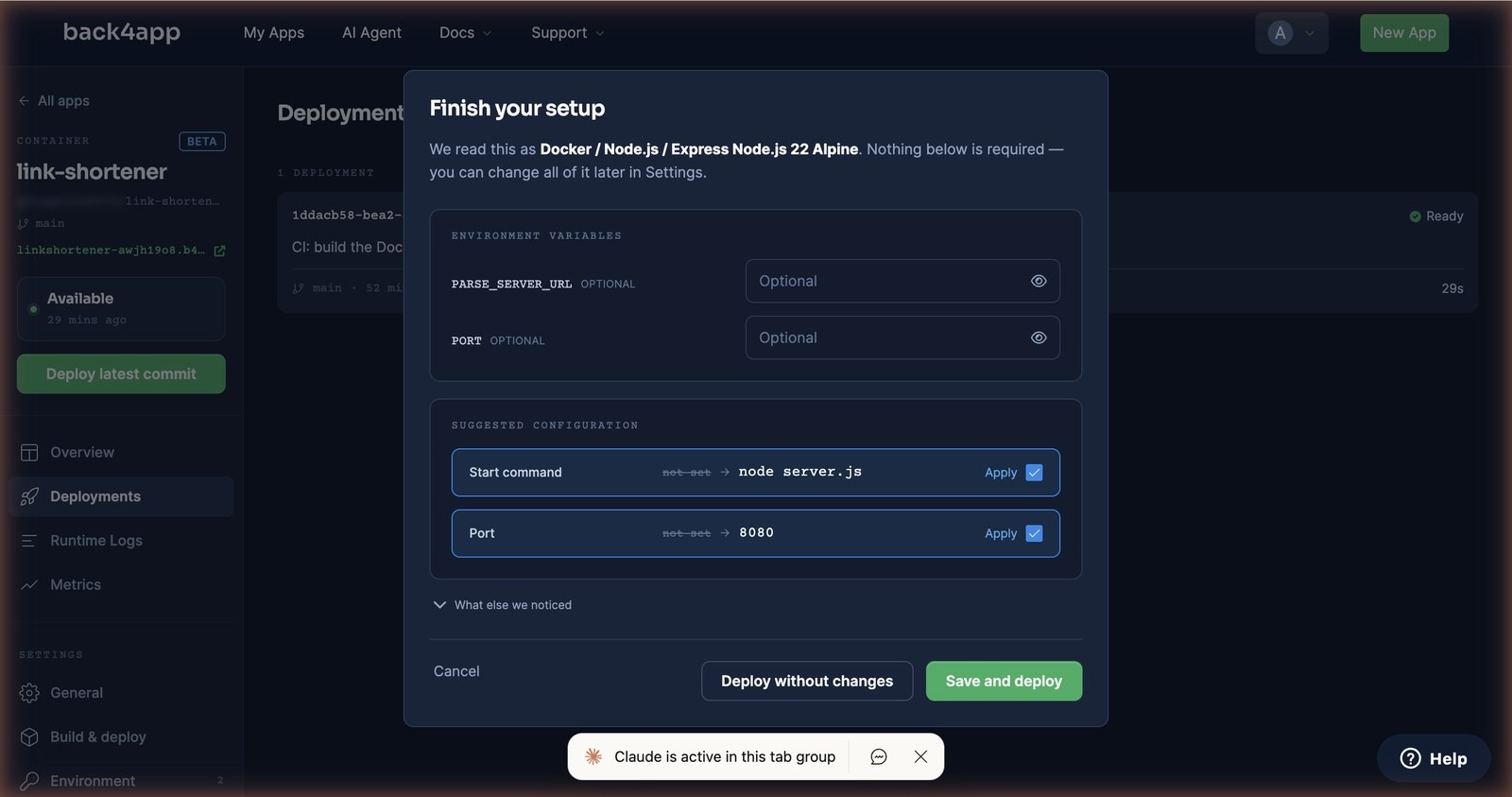Uncheck Apply for Start command
The width and height of the screenshot is (1512, 797).
tap(1034, 473)
